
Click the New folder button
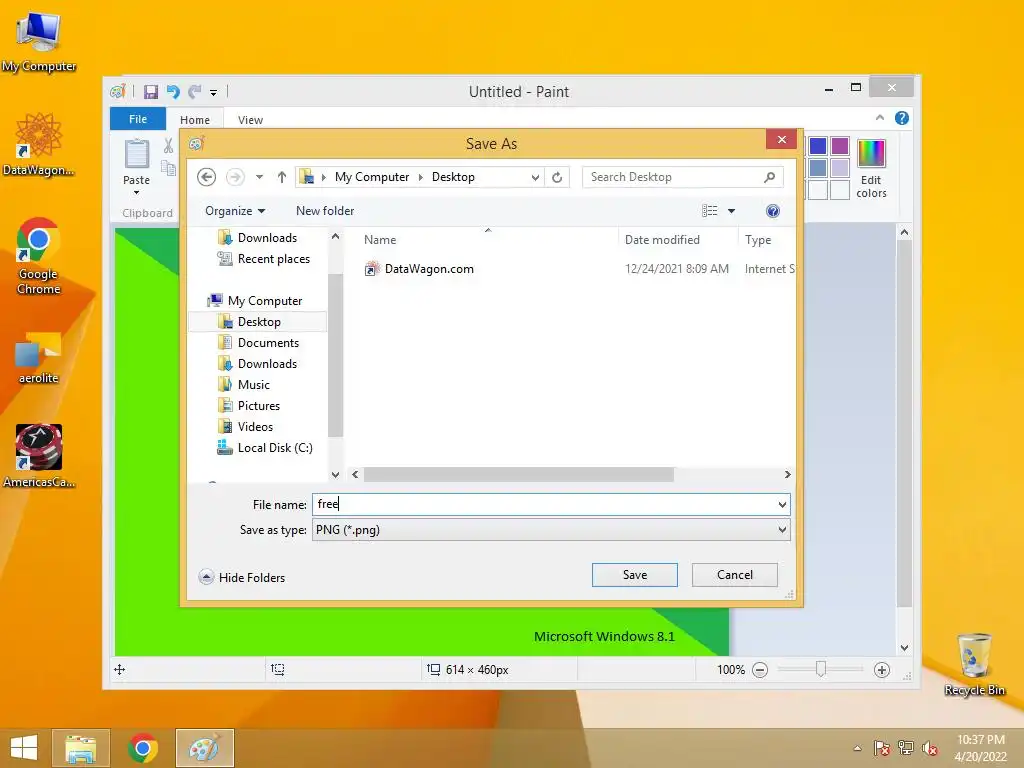coord(325,211)
